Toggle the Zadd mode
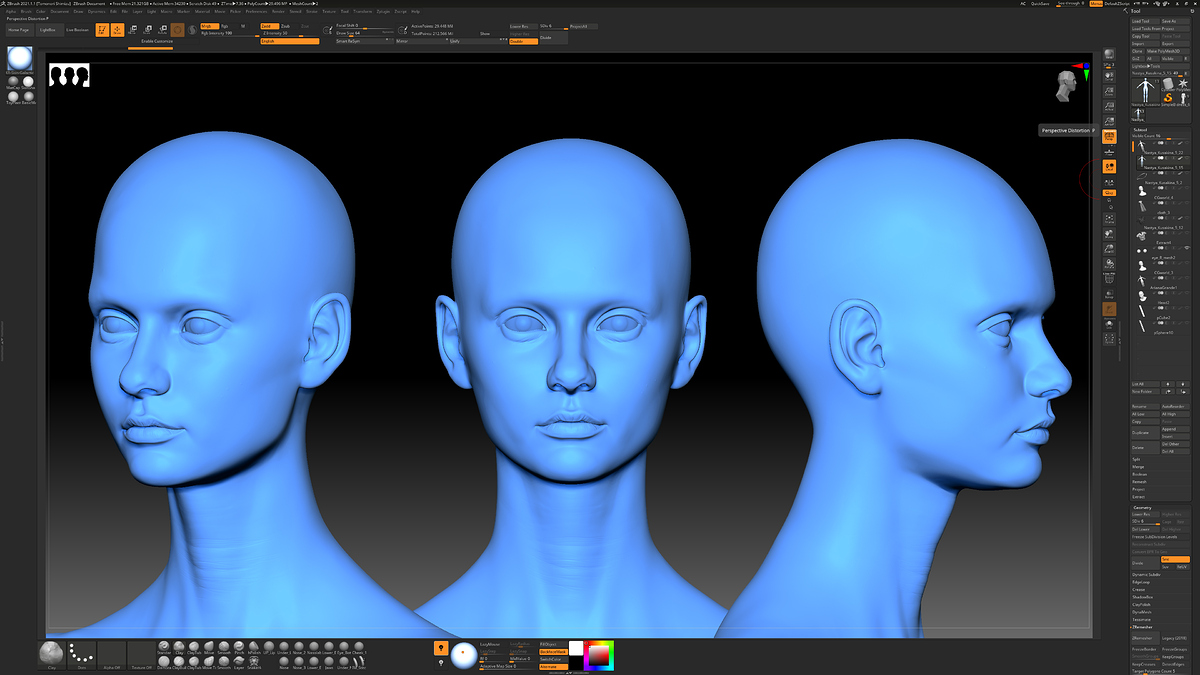1200x675 pixels. pyautogui.click(x=268, y=26)
